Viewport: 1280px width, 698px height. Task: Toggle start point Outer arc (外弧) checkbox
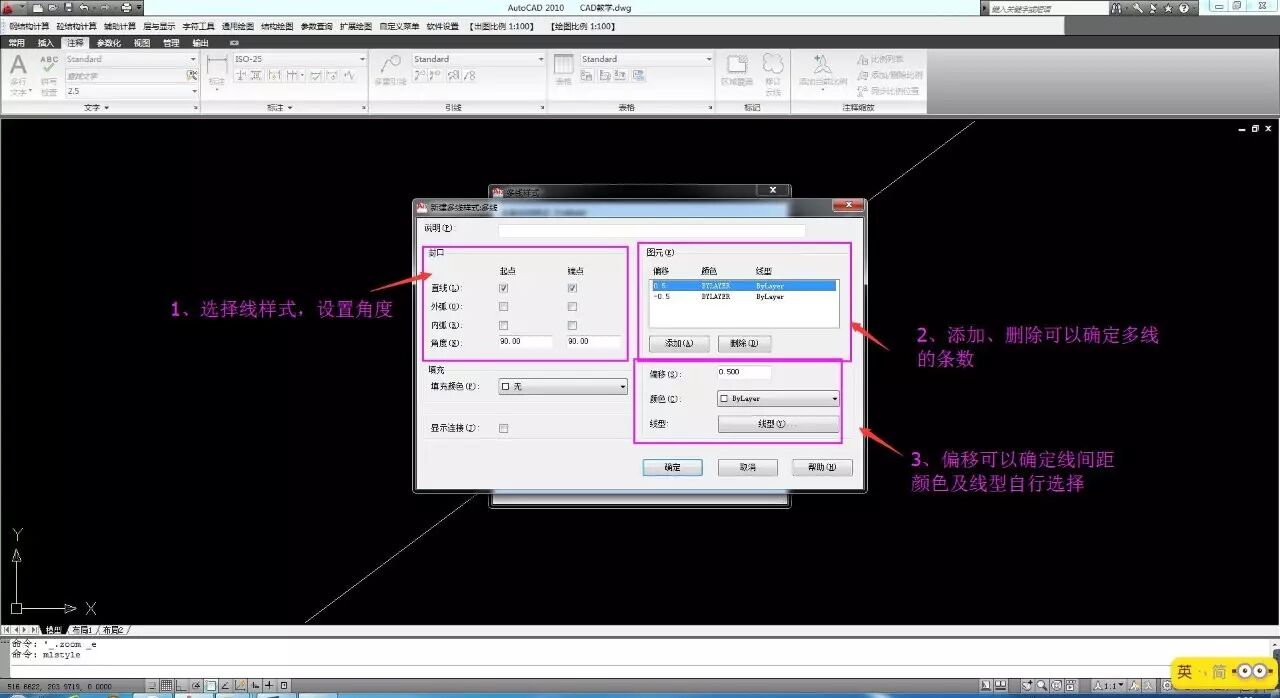[x=503, y=306]
